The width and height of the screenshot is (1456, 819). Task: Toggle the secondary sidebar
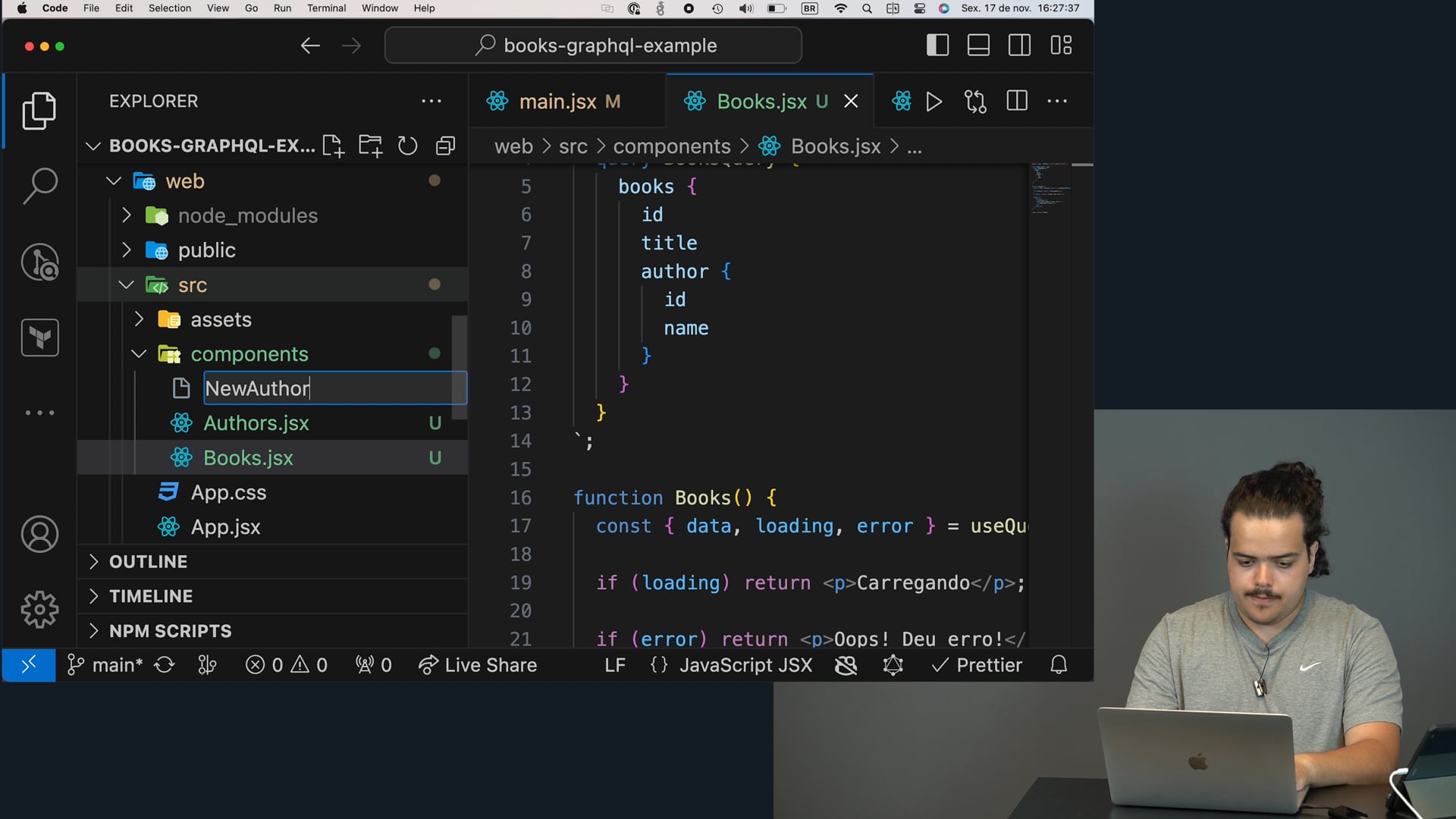(x=1019, y=45)
